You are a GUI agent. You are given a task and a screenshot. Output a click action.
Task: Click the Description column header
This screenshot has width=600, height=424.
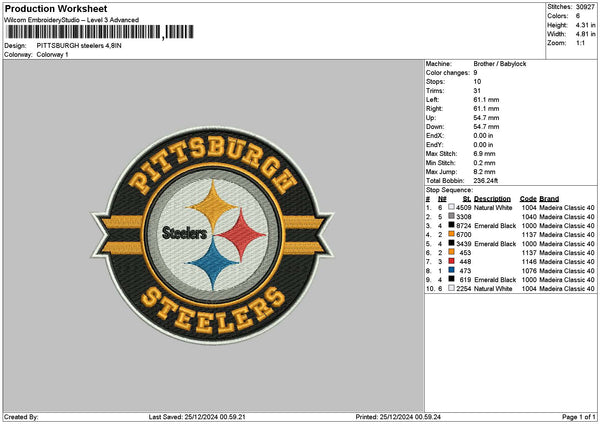click(x=492, y=199)
